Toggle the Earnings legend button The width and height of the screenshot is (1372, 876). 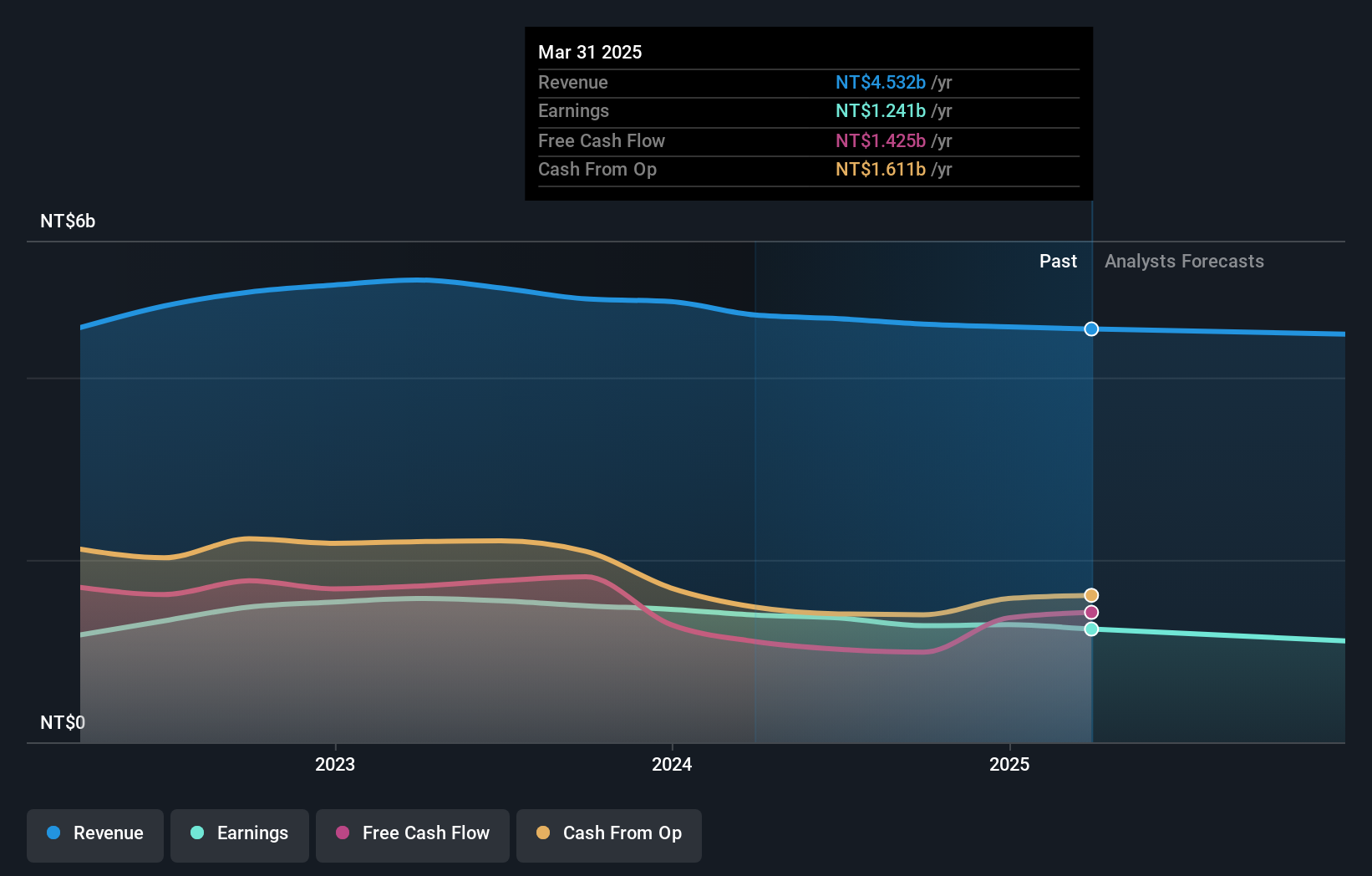[x=240, y=835]
